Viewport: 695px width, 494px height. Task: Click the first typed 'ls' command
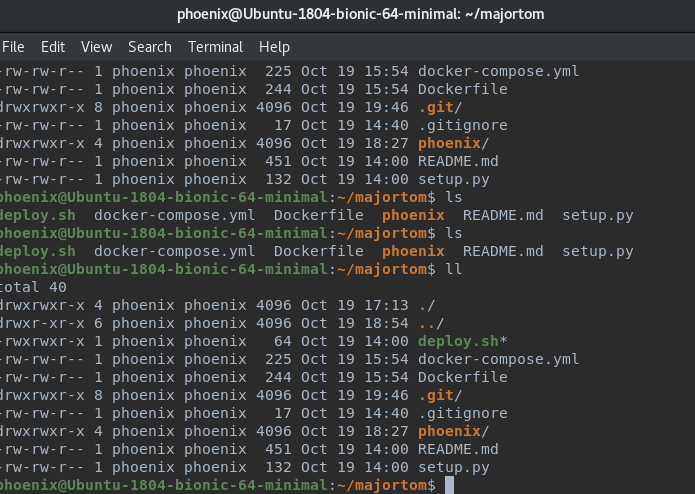pos(453,197)
